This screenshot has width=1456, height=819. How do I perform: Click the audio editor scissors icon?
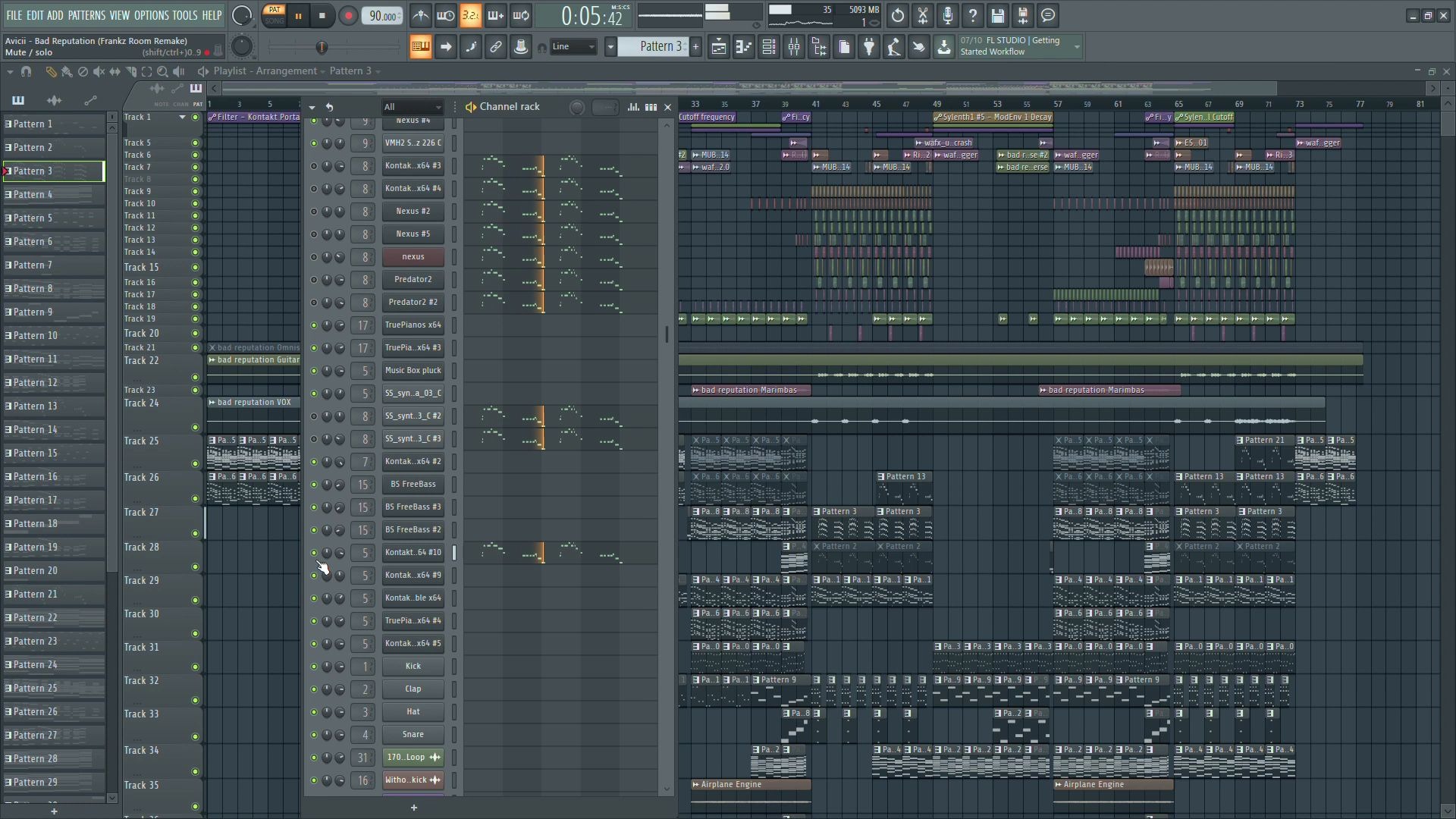point(923,15)
